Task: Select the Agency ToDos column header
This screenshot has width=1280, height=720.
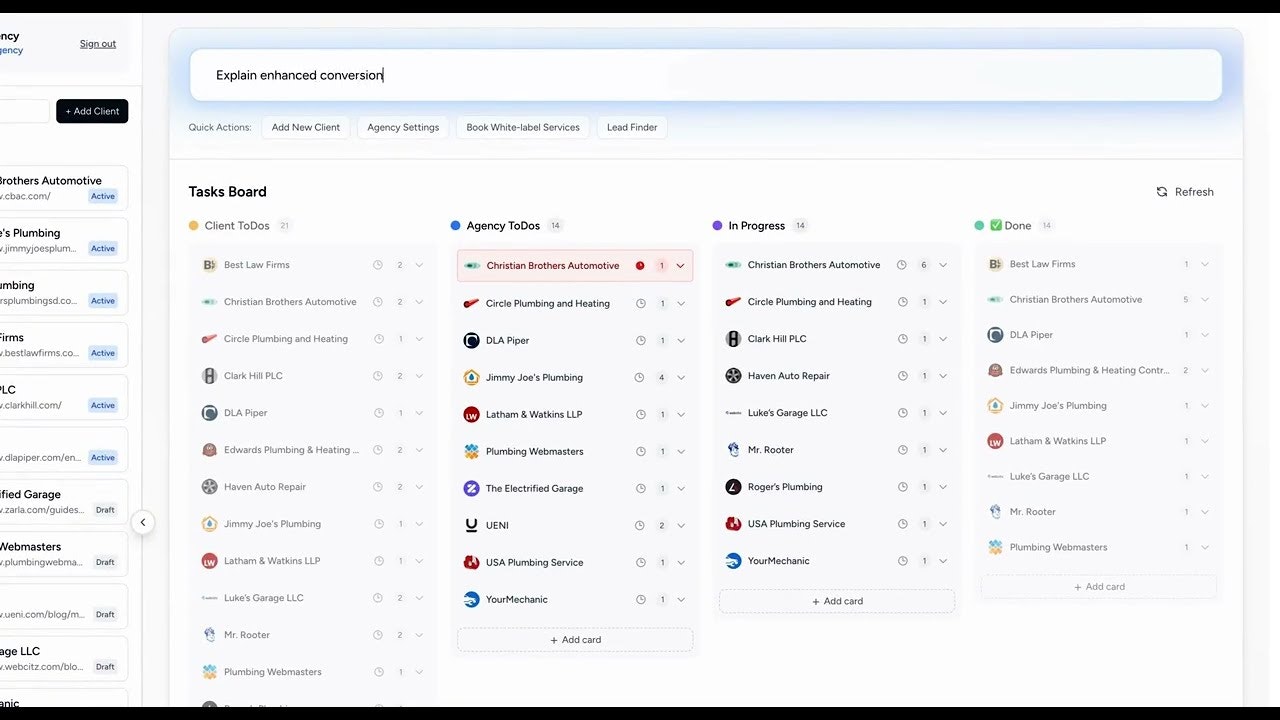Action: click(503, 226)
